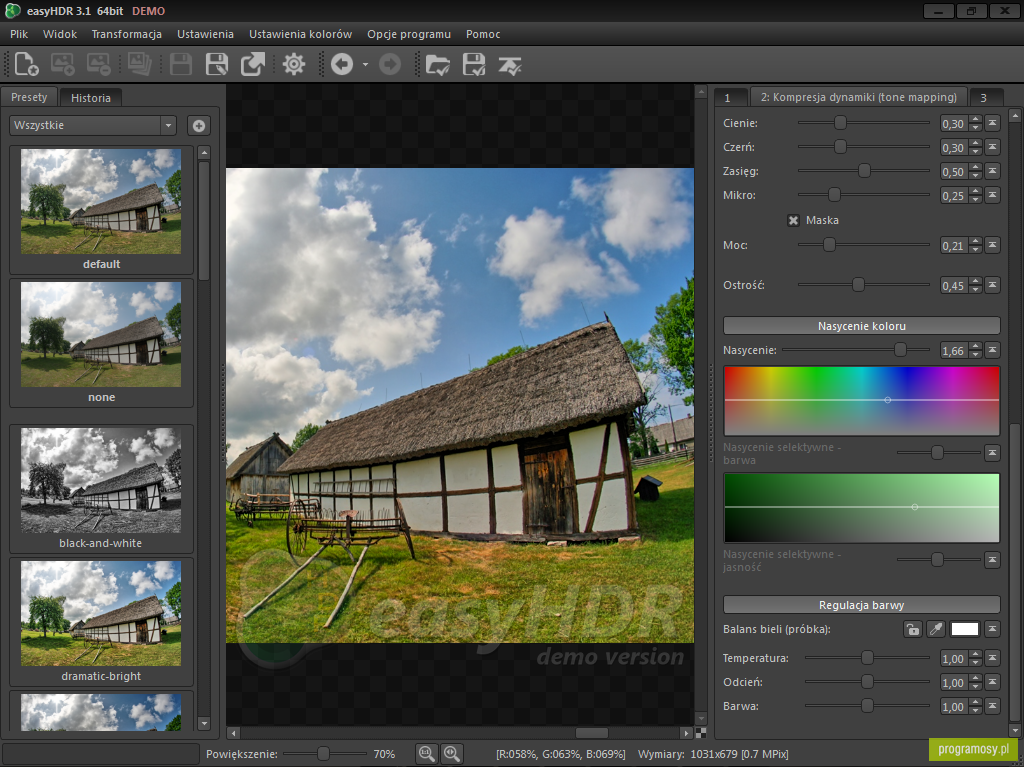Image resolution: width=1024 pixels, height=767 pixels.
Task: Switch to step tab 1
Action: coord(730,97)
